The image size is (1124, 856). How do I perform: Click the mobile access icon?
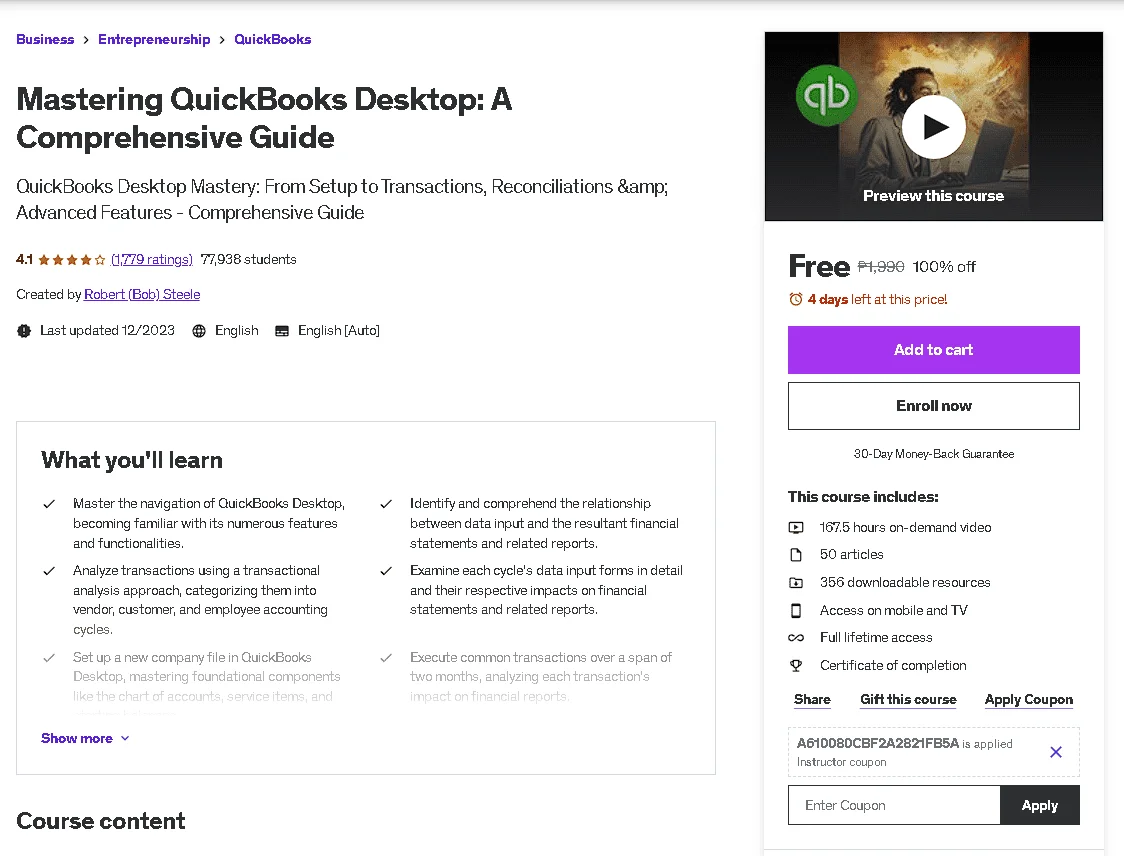point(796,611)
